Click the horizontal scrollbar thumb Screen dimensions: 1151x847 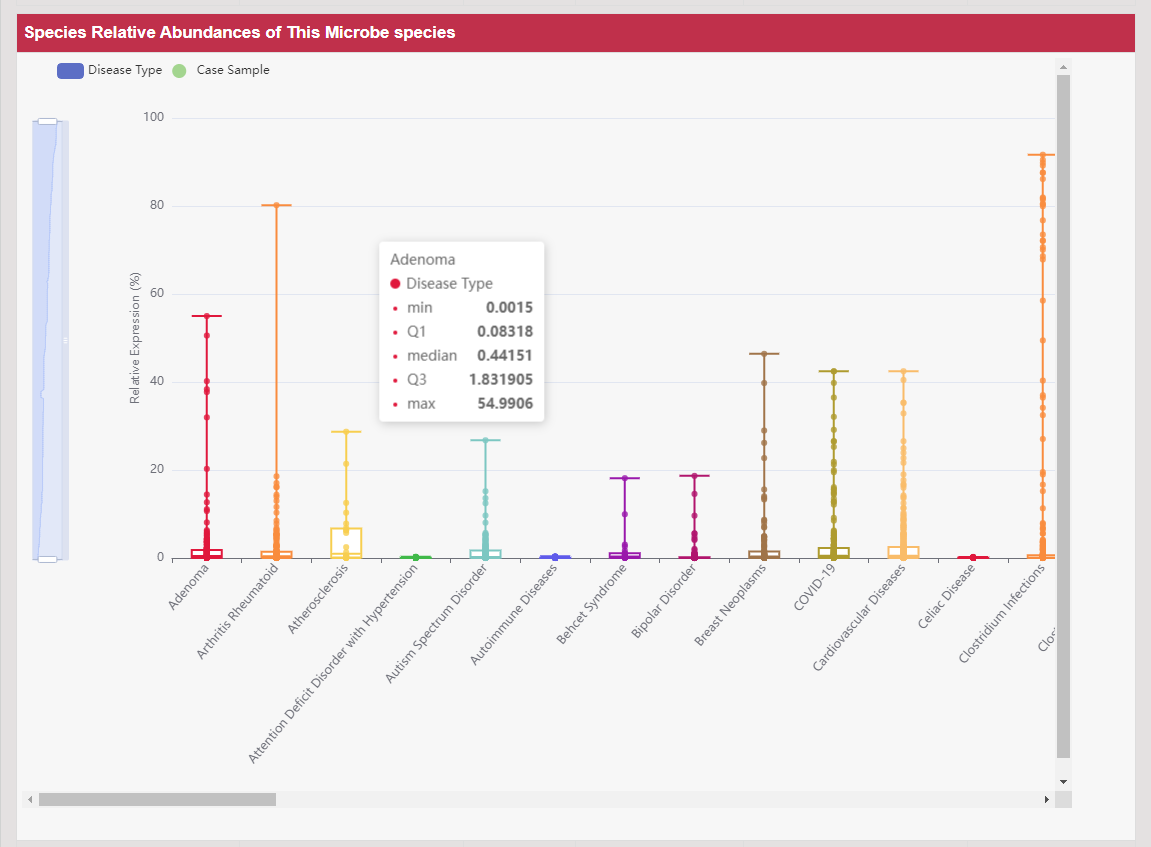(157, 800)
